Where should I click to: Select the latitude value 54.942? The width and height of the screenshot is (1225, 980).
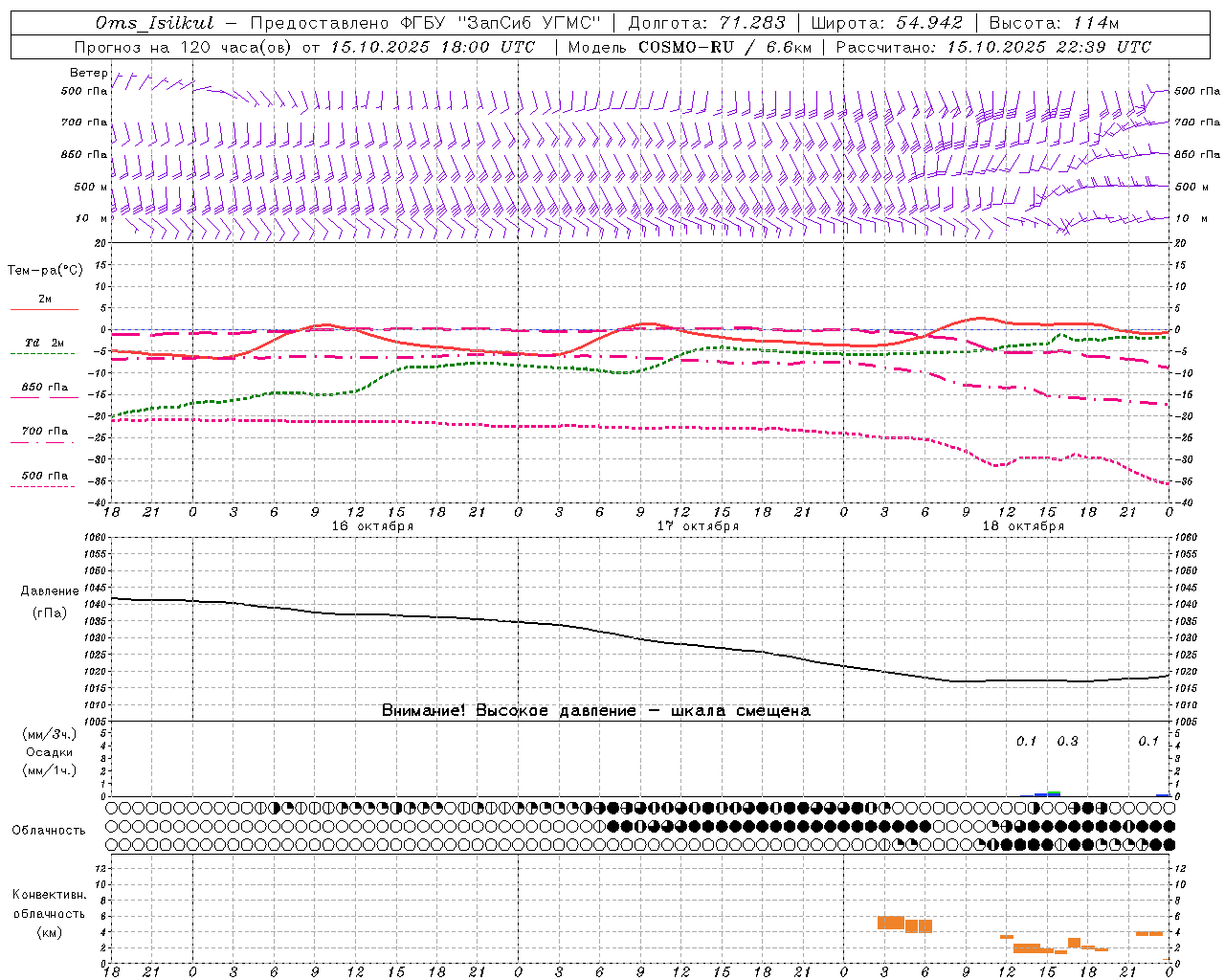click(929, 23)
